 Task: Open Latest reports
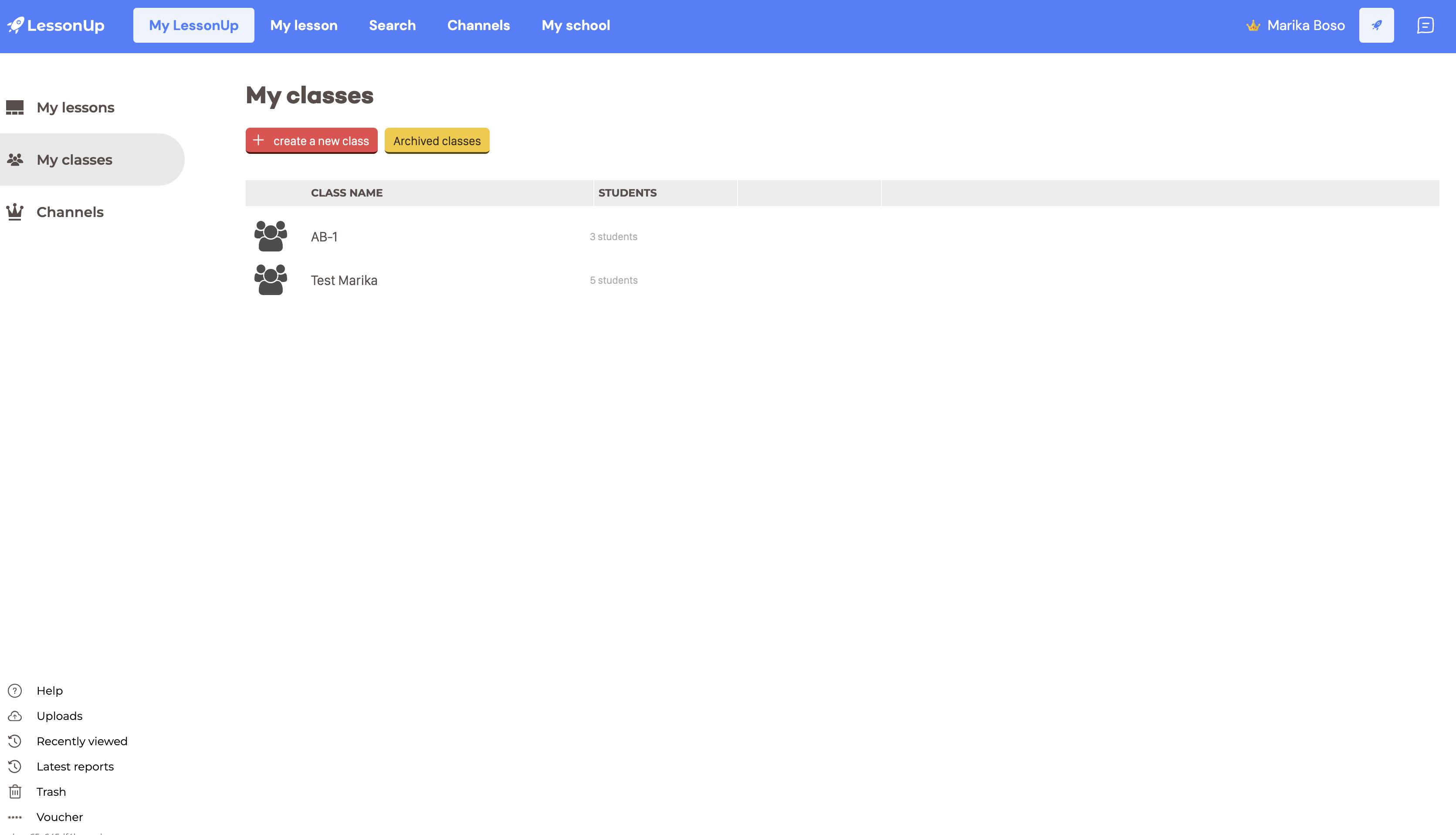click(75, 767)
